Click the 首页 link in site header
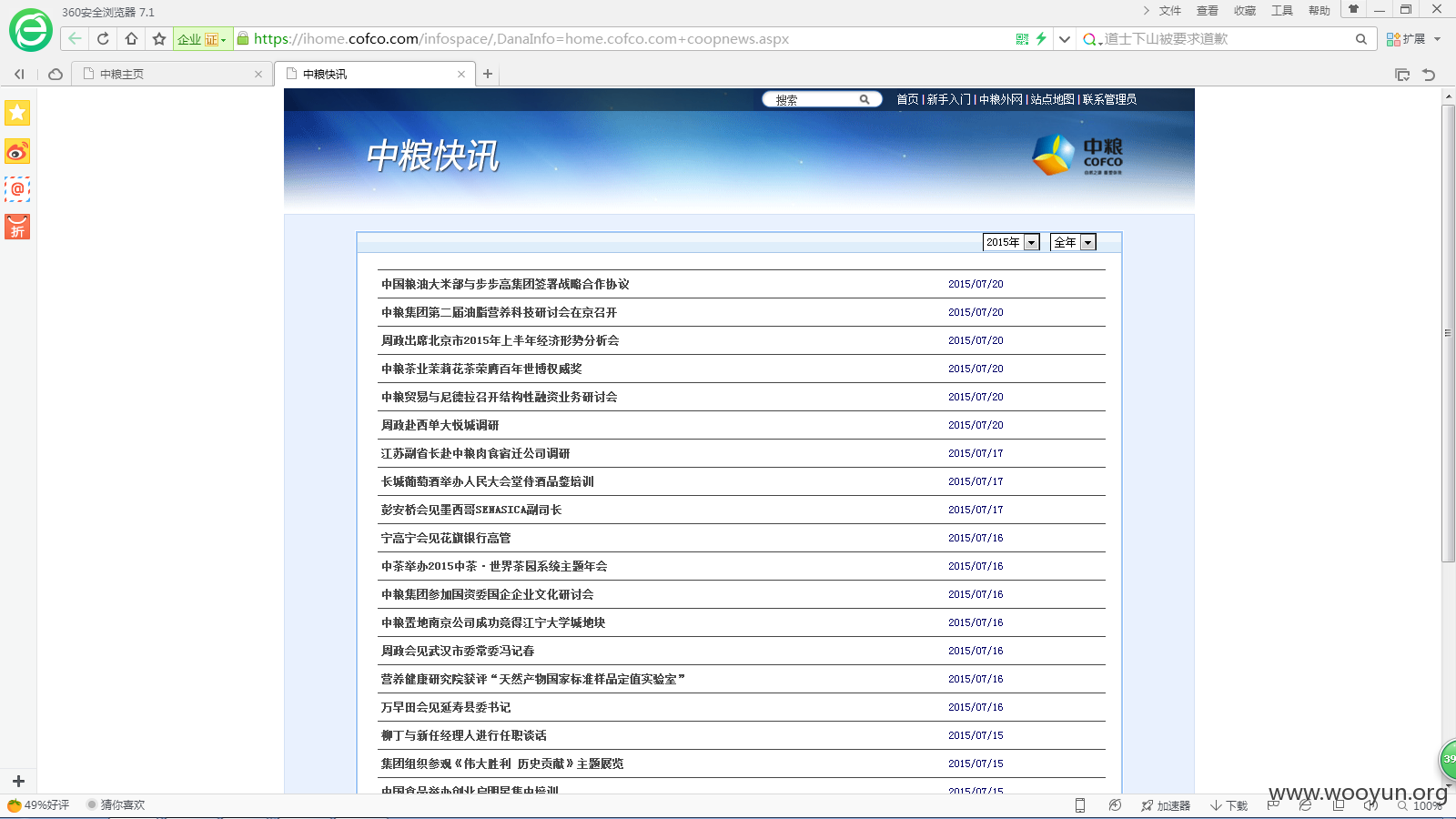 pos(907,99)
